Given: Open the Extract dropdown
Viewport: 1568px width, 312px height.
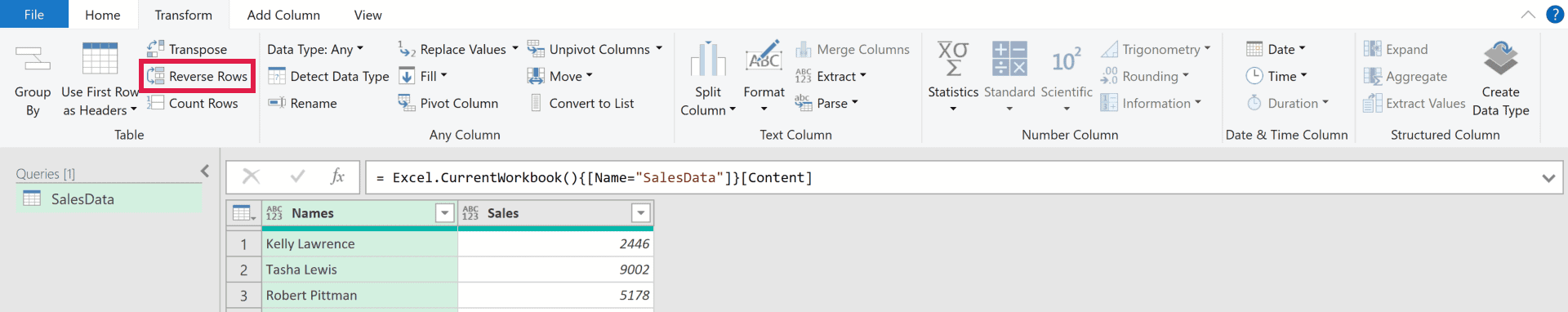Looking at the screenshot, I should pyautogui.click(x=831, y=76).
